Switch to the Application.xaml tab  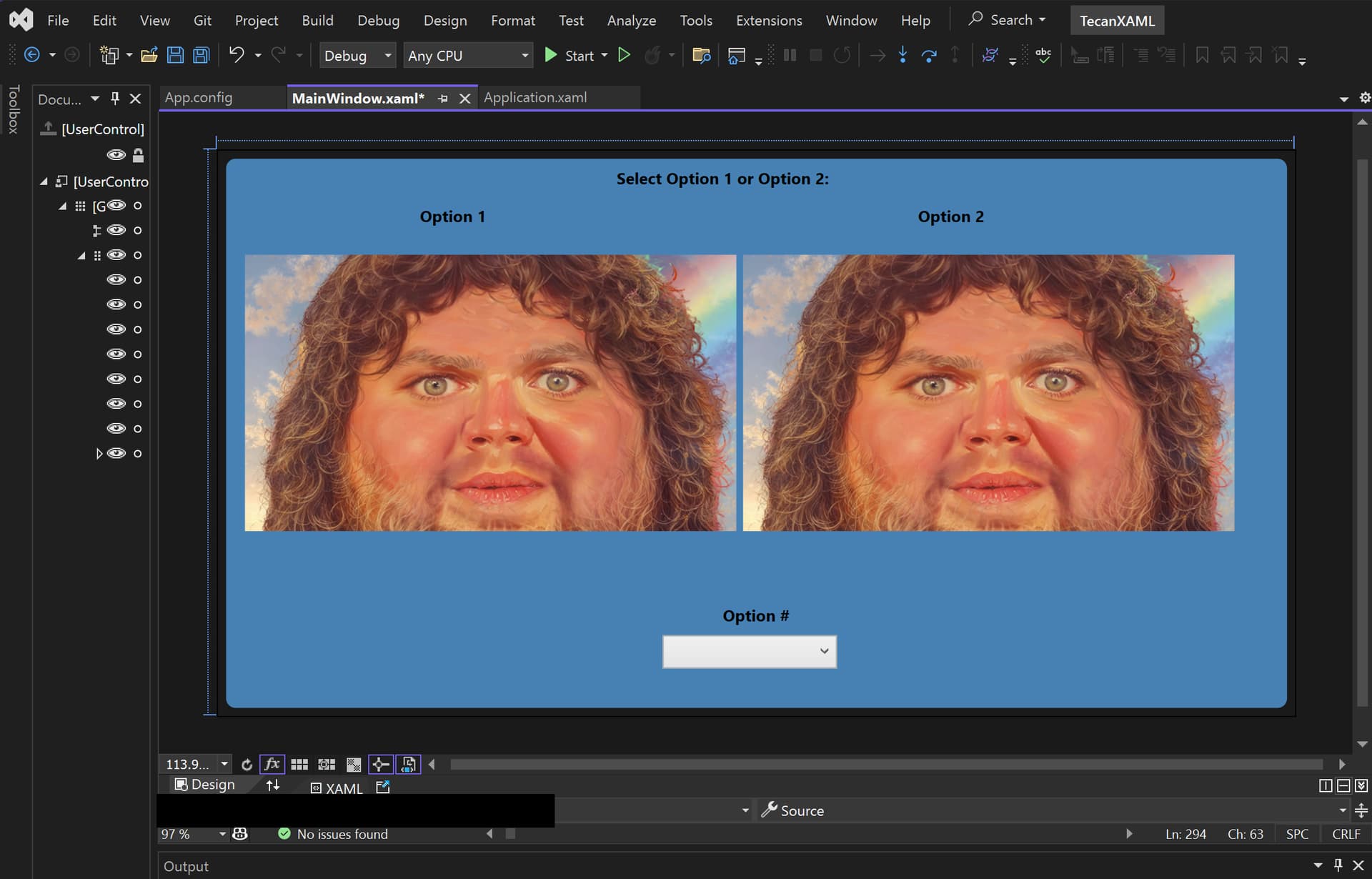pyautogui.click(x=535, y=98)
